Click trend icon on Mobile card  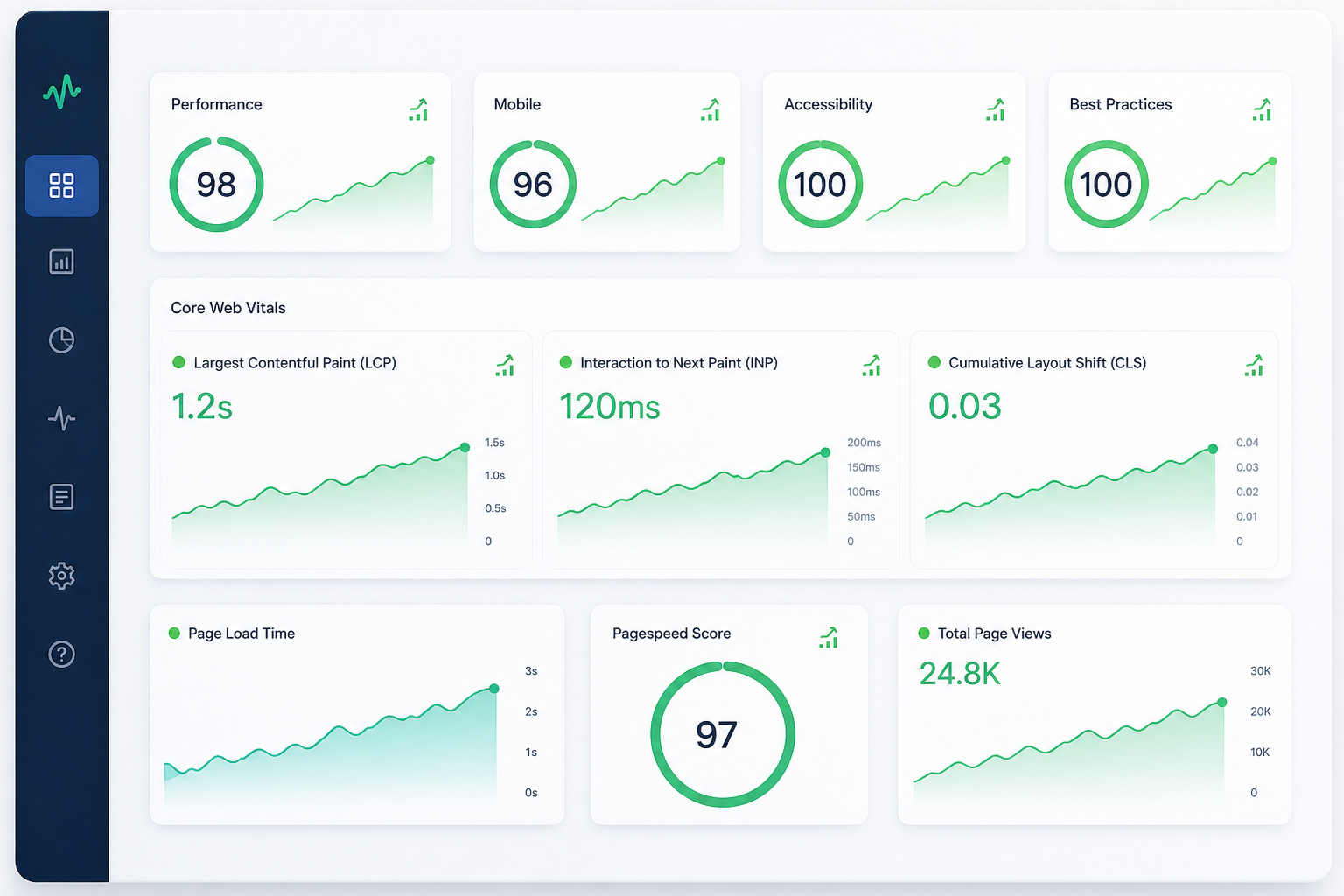tap(710, 110)
